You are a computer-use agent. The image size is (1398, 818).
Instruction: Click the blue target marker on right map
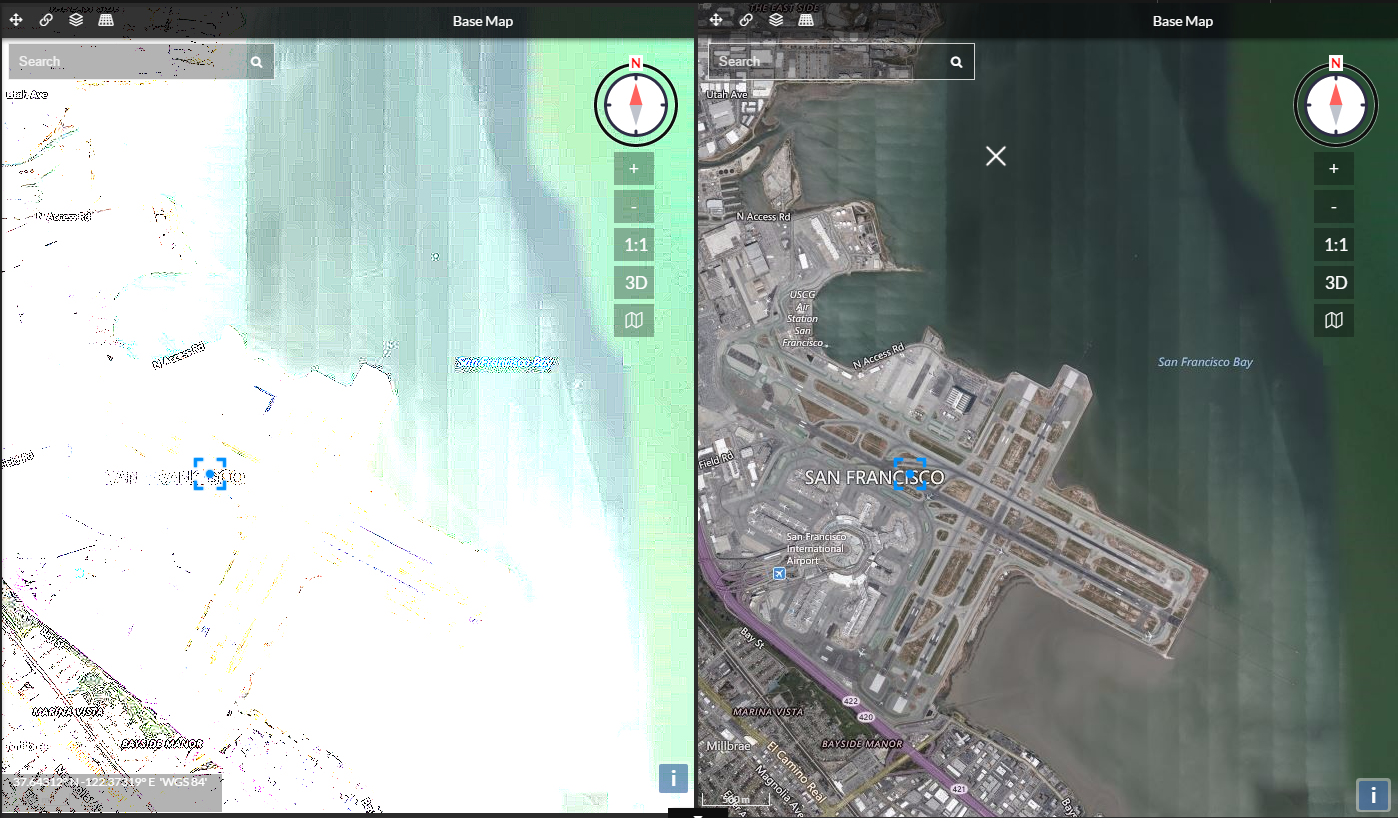pos(910,474)
